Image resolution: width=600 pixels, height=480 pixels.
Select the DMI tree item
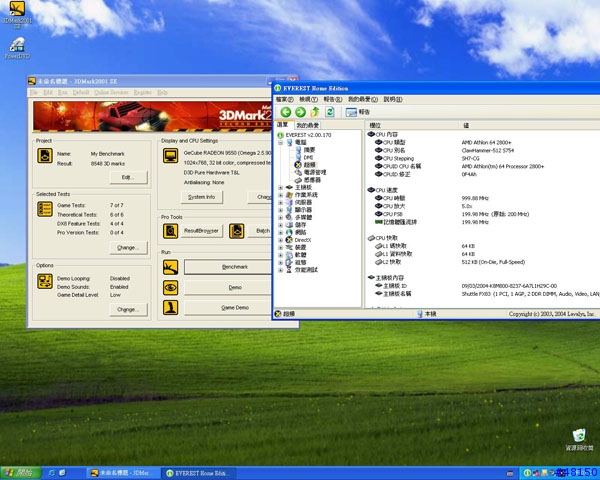click(x=308, y=157)
